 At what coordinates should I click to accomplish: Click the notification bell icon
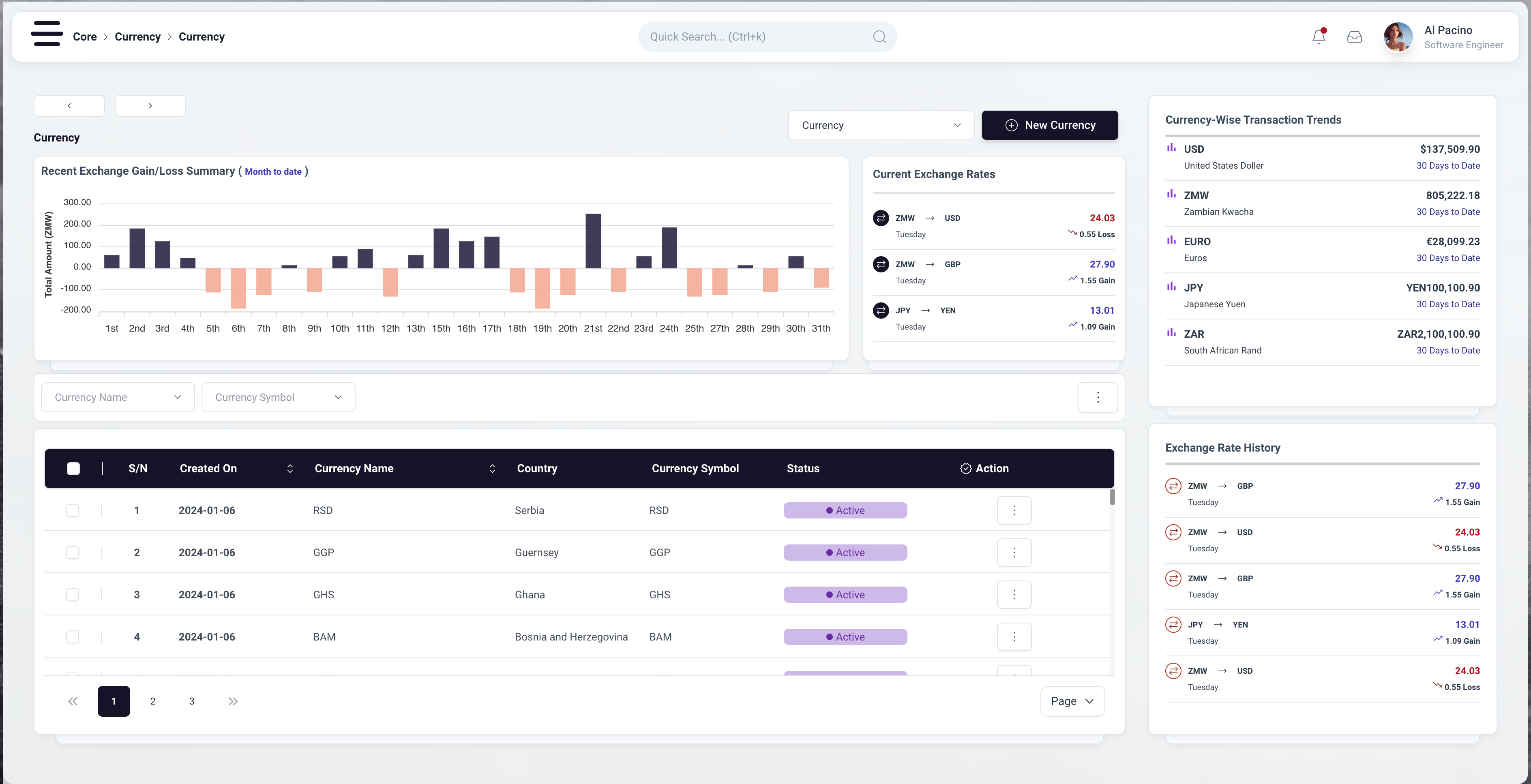(x=1318, y=37)
